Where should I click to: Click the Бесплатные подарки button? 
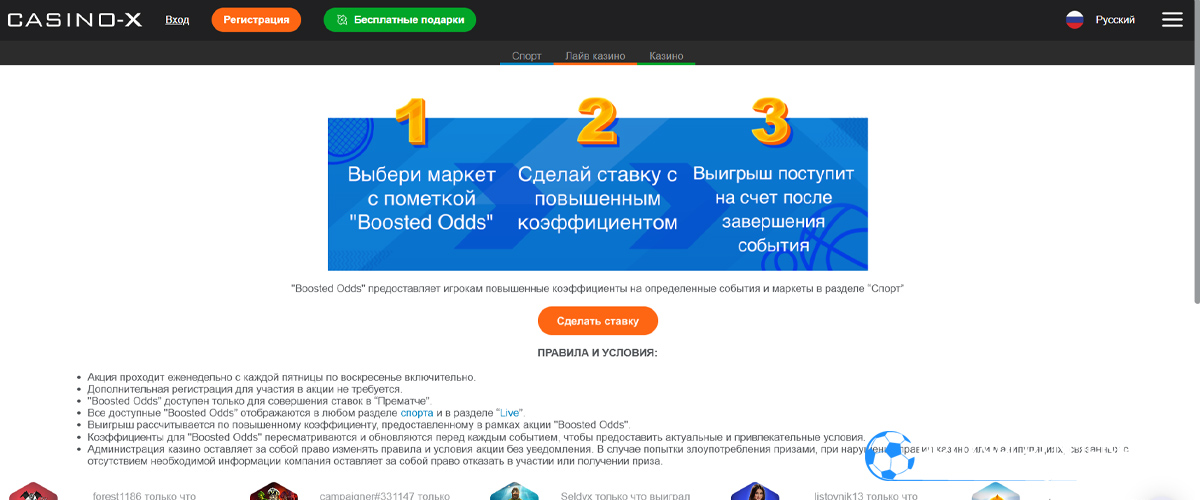(x=400, y=19)
